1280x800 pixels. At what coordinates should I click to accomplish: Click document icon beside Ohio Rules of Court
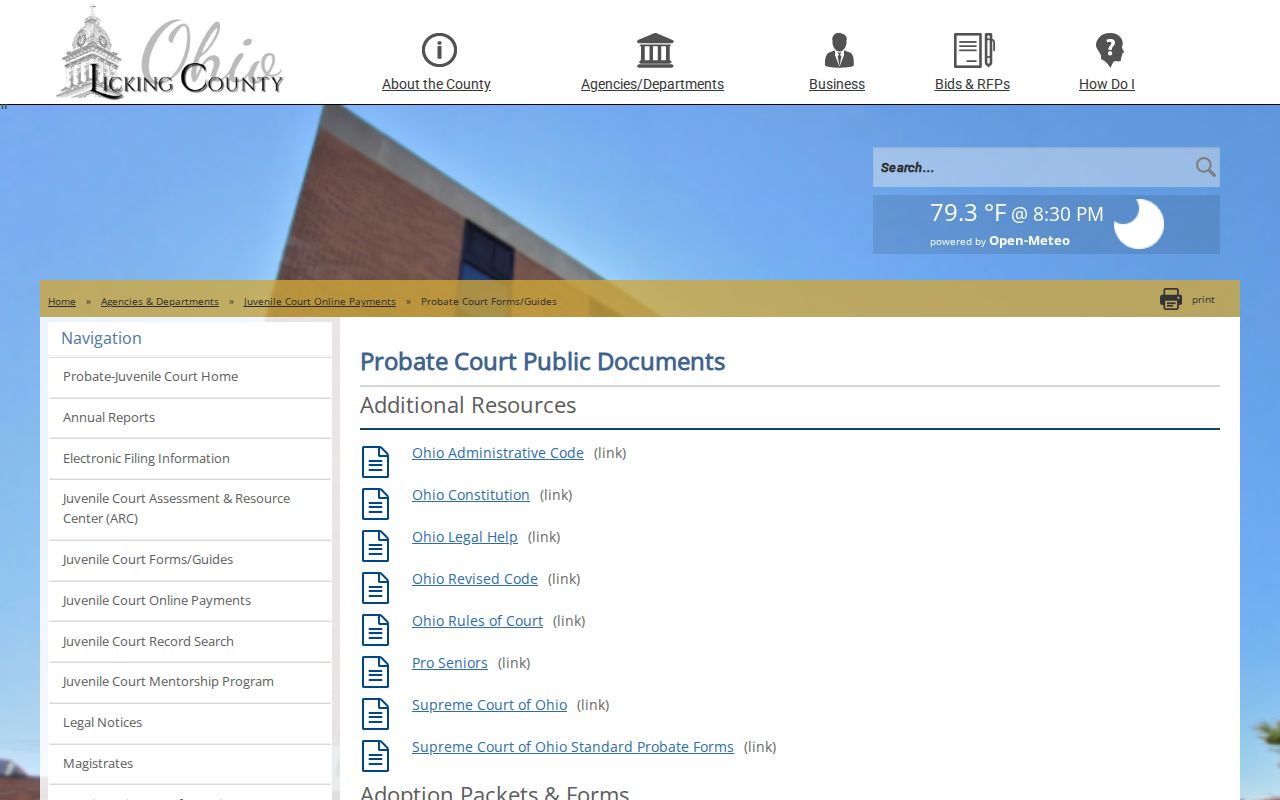click(375, 629)
